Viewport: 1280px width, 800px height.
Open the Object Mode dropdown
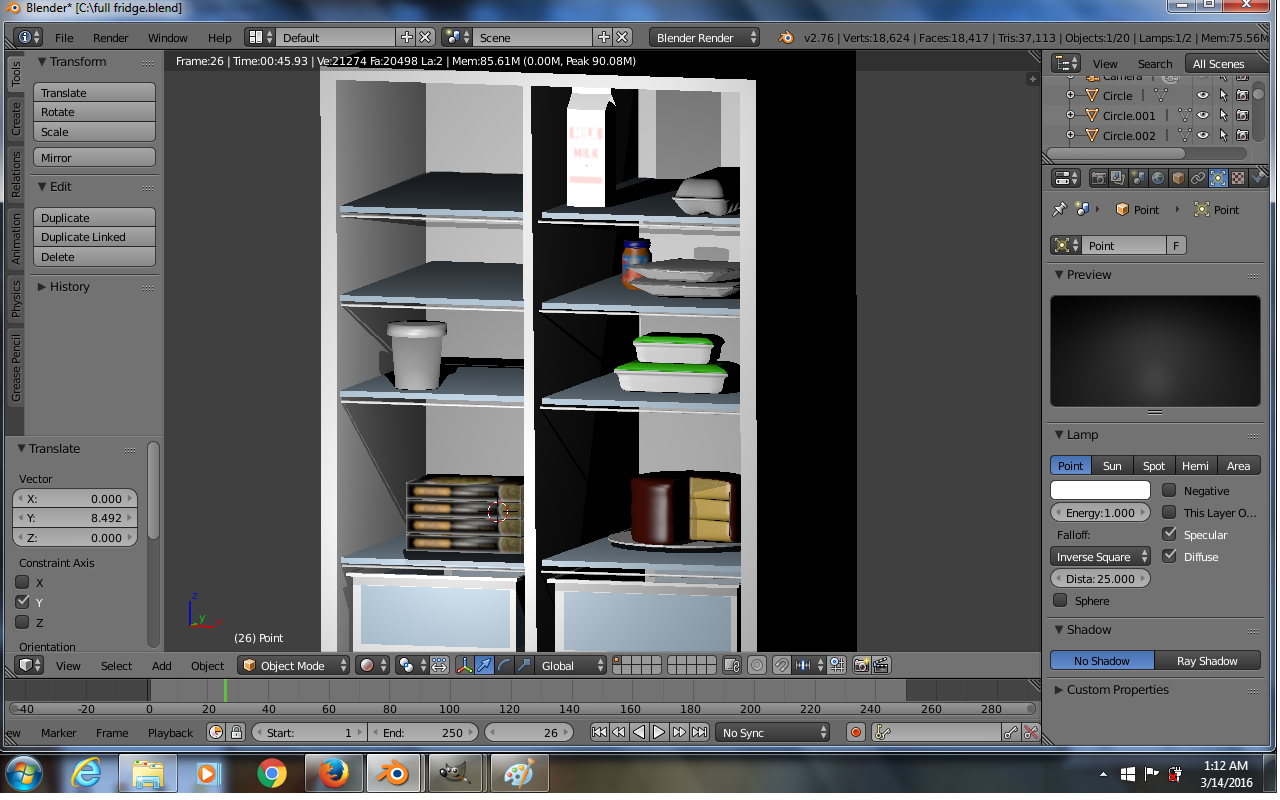click(294, 665)
